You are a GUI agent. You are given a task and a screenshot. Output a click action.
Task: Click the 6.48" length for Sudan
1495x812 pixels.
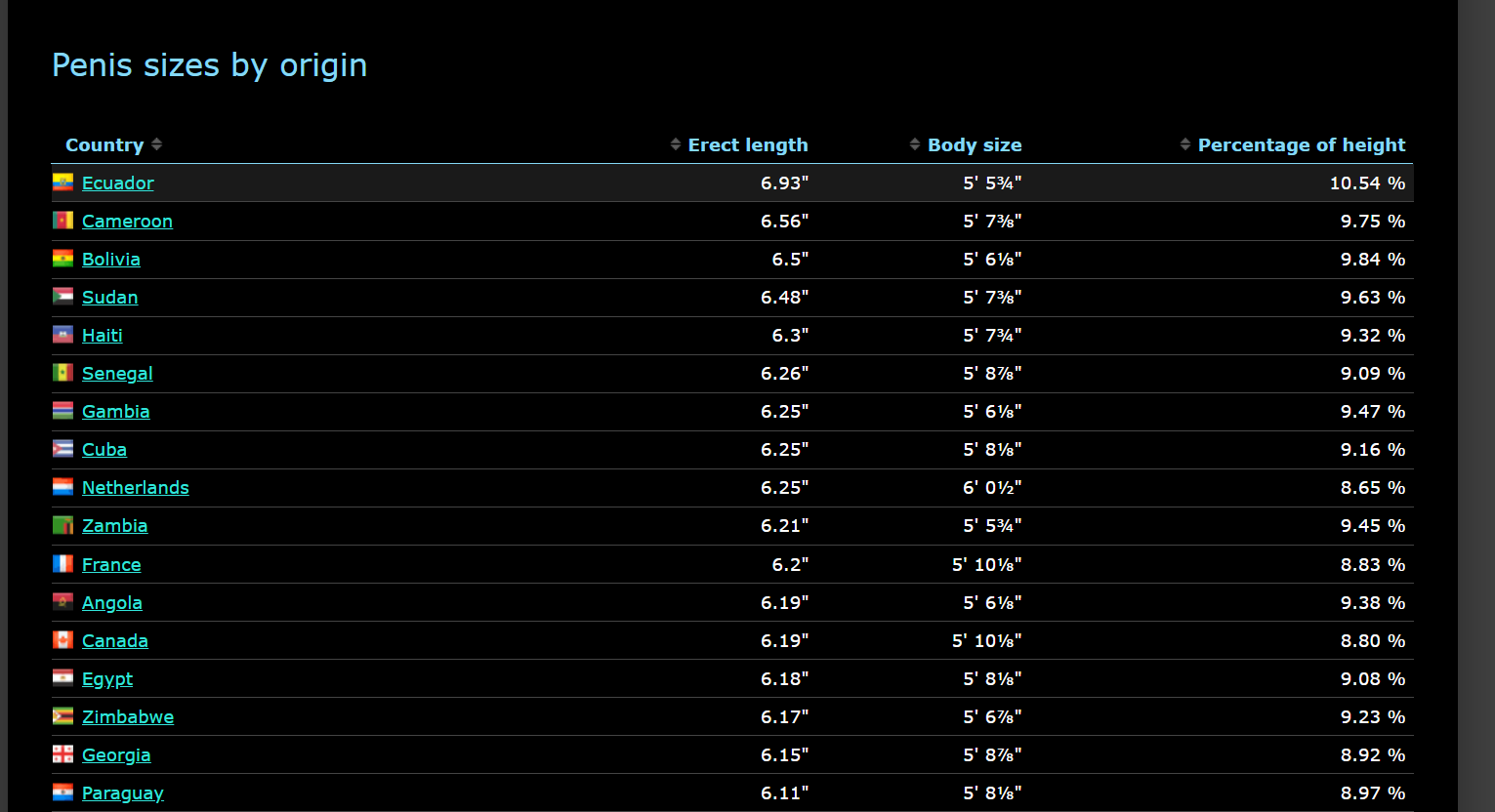coord(784,297)
